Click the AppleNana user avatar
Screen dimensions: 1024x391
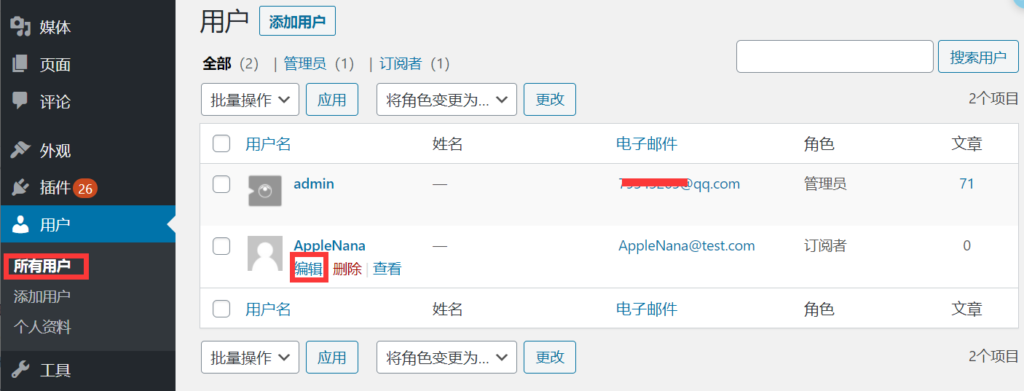tap(264, 253)
